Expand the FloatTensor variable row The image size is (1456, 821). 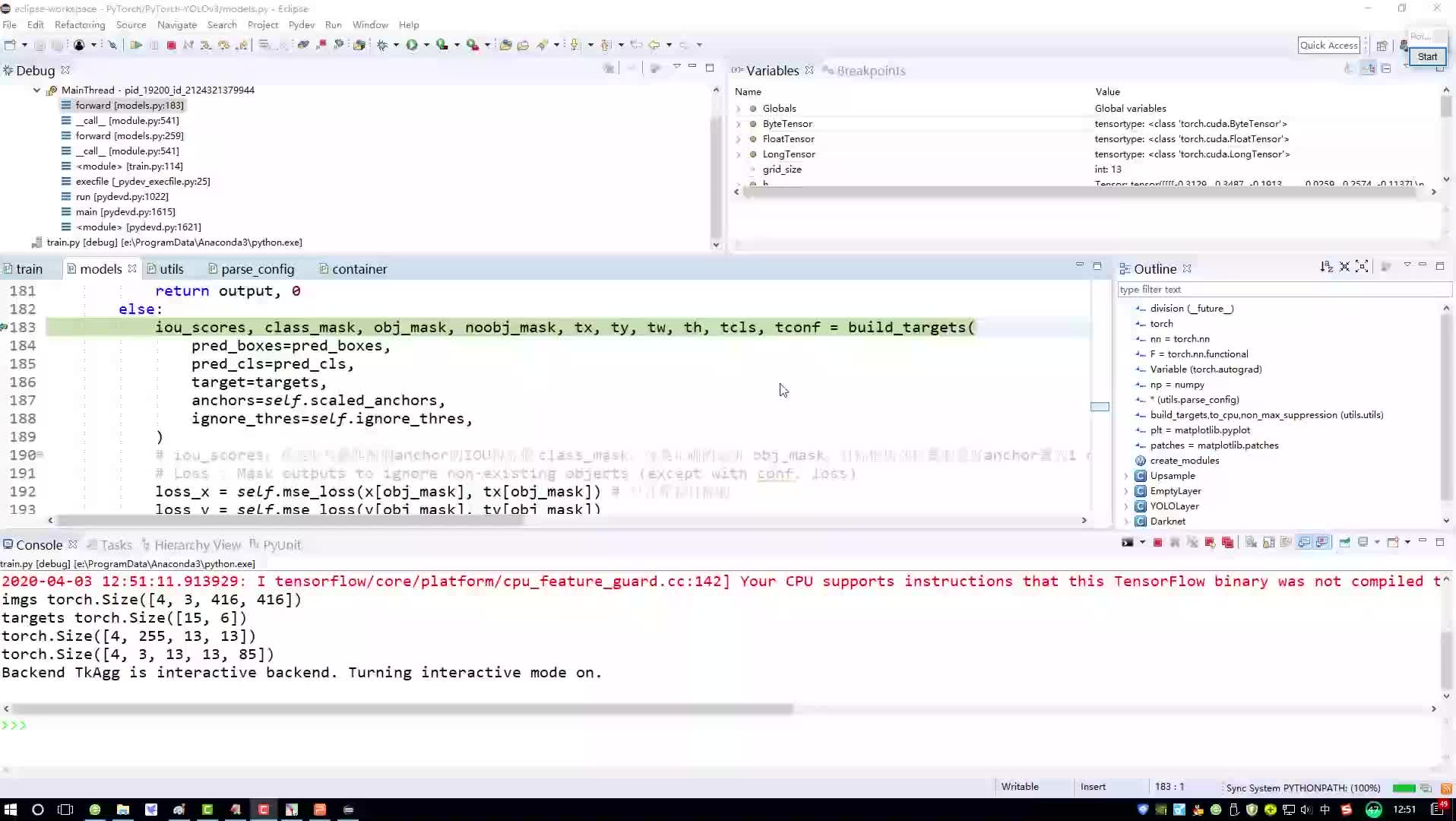point(738,139)
